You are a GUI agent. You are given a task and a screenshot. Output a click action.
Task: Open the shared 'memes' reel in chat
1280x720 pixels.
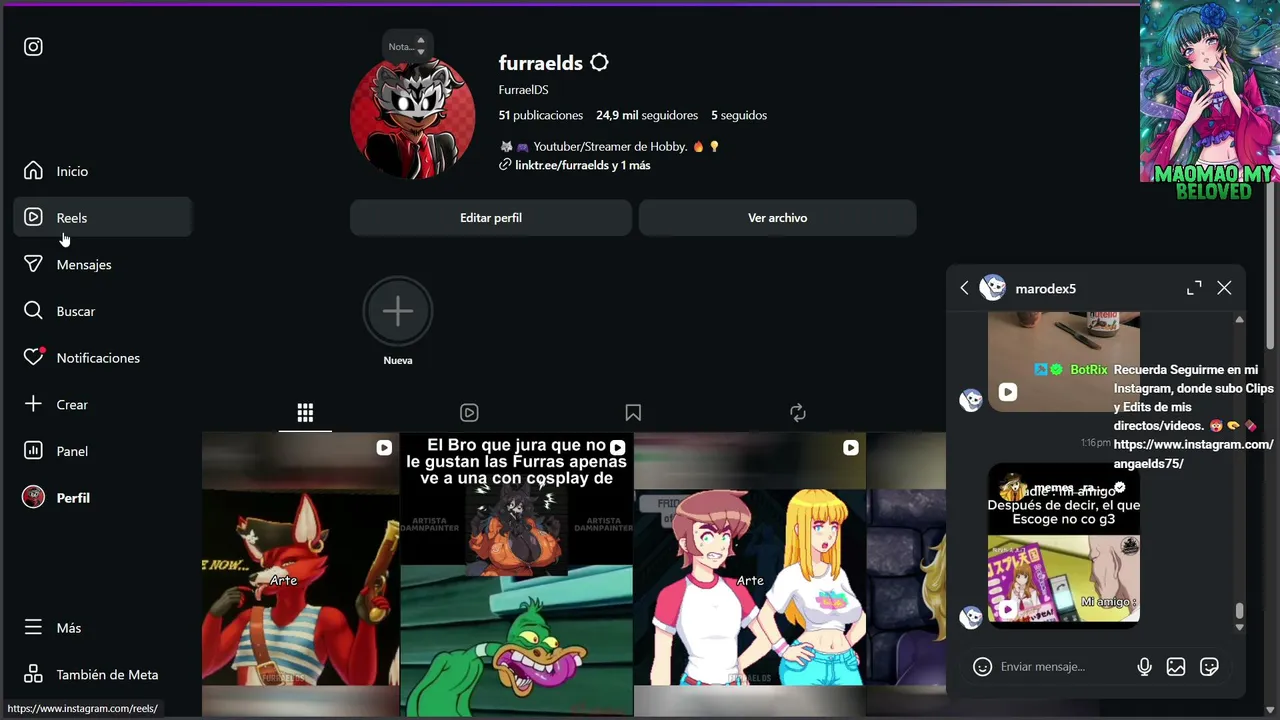click(1064, 547)
